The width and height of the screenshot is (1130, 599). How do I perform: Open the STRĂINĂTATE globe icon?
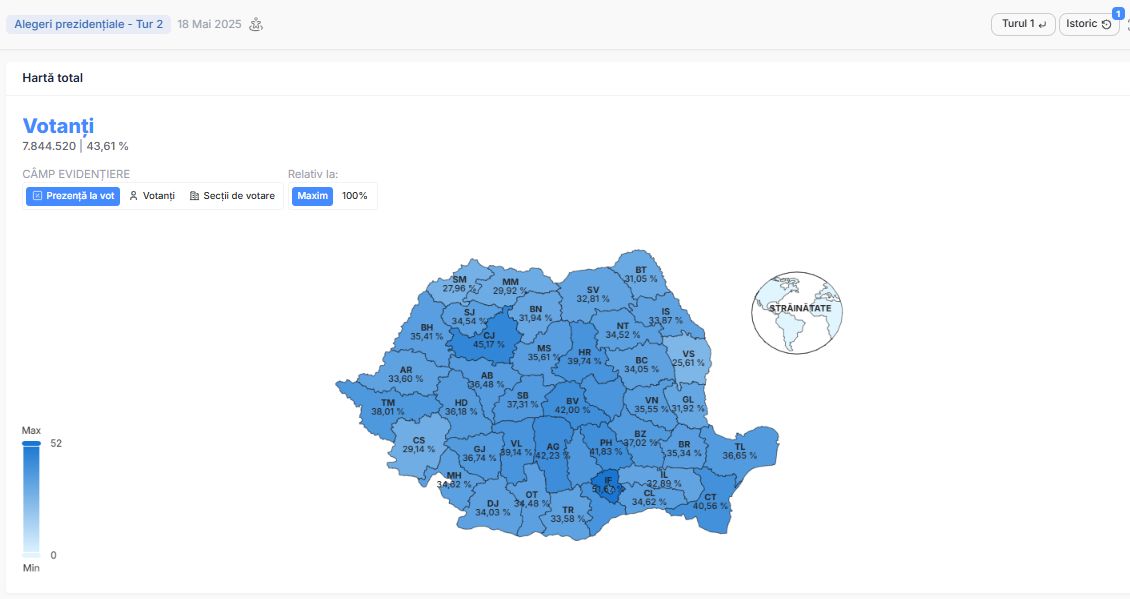coord(796,312)
